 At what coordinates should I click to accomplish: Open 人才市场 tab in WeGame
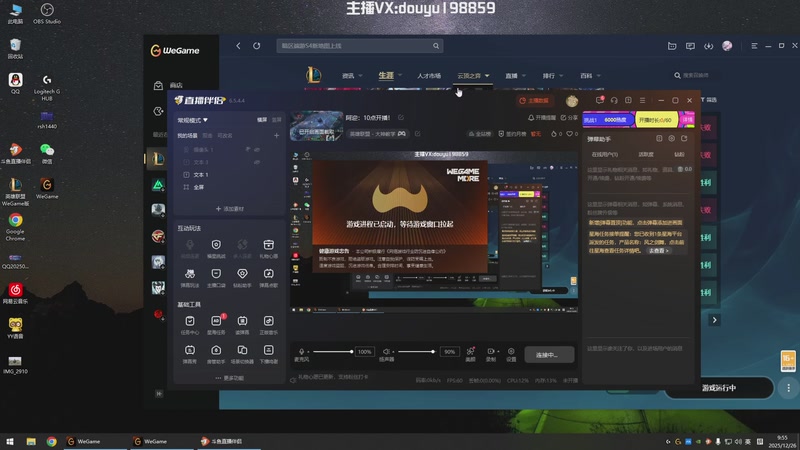pos(429,76)
